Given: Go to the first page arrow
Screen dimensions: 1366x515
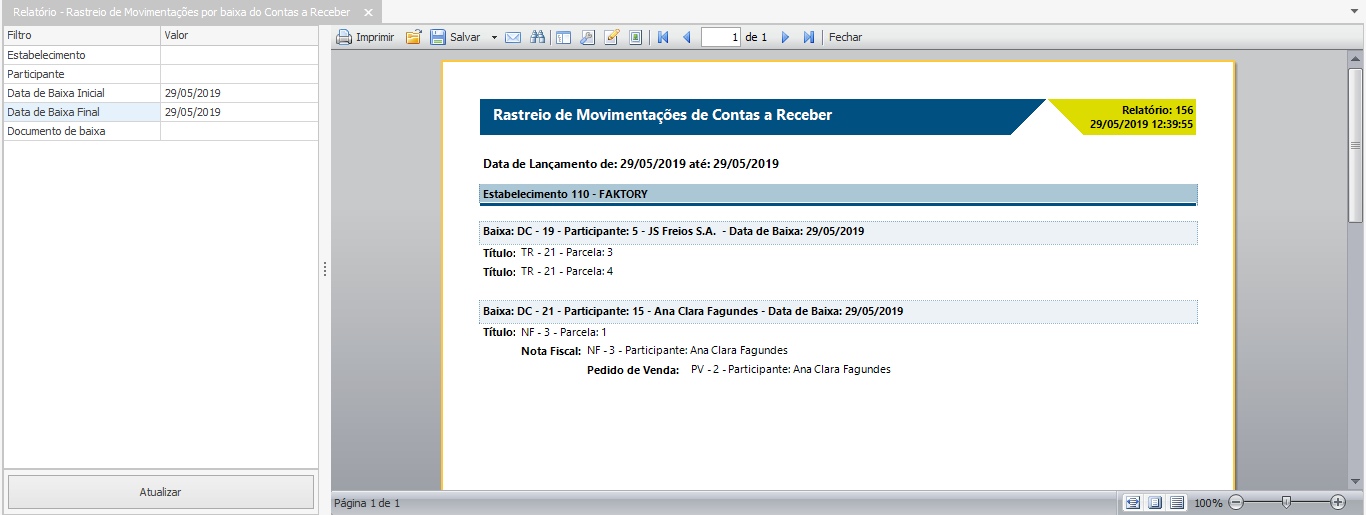Looking at the screenshot, I should click(662, 37).
